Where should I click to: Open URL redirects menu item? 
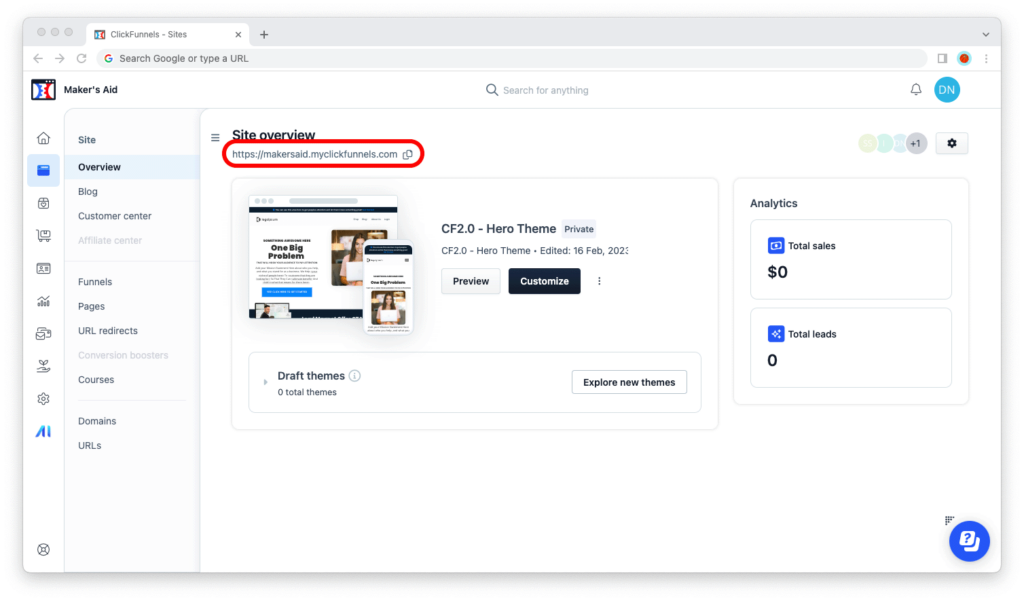pos(108,331)
